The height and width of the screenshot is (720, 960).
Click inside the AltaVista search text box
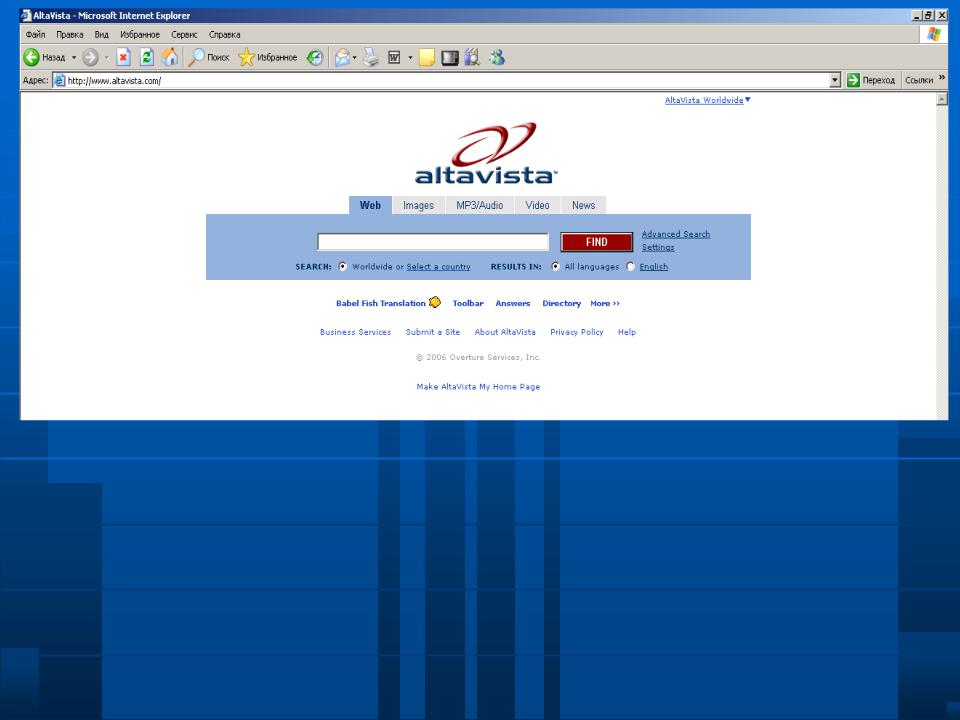(433, 242)
